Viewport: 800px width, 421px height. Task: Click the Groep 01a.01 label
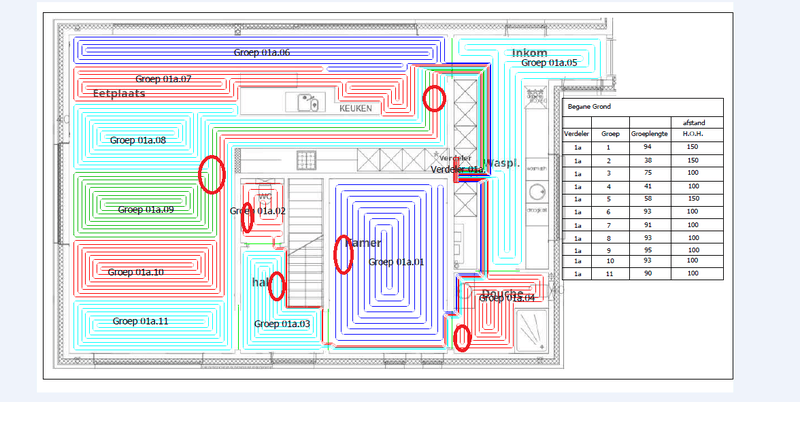coord(396,262)
